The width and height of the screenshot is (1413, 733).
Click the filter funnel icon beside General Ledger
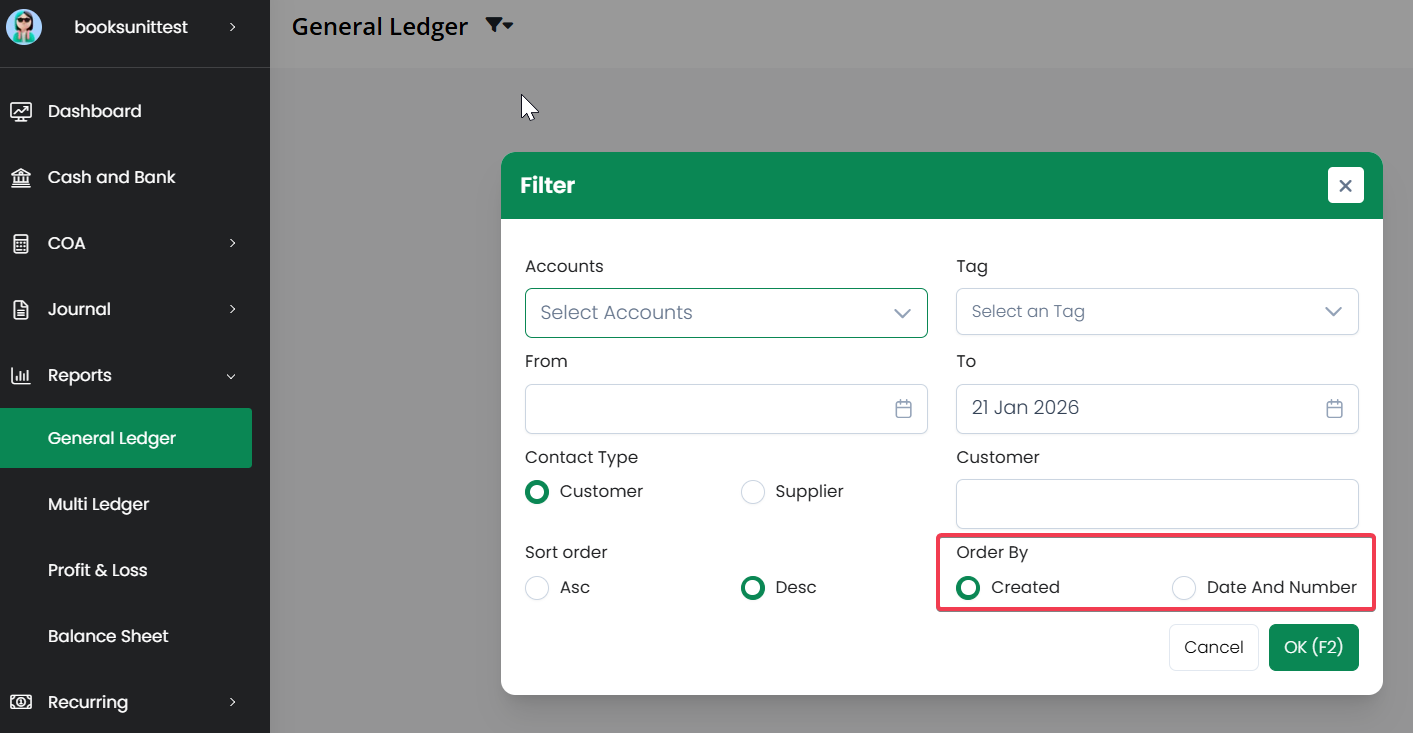[498, 26]
